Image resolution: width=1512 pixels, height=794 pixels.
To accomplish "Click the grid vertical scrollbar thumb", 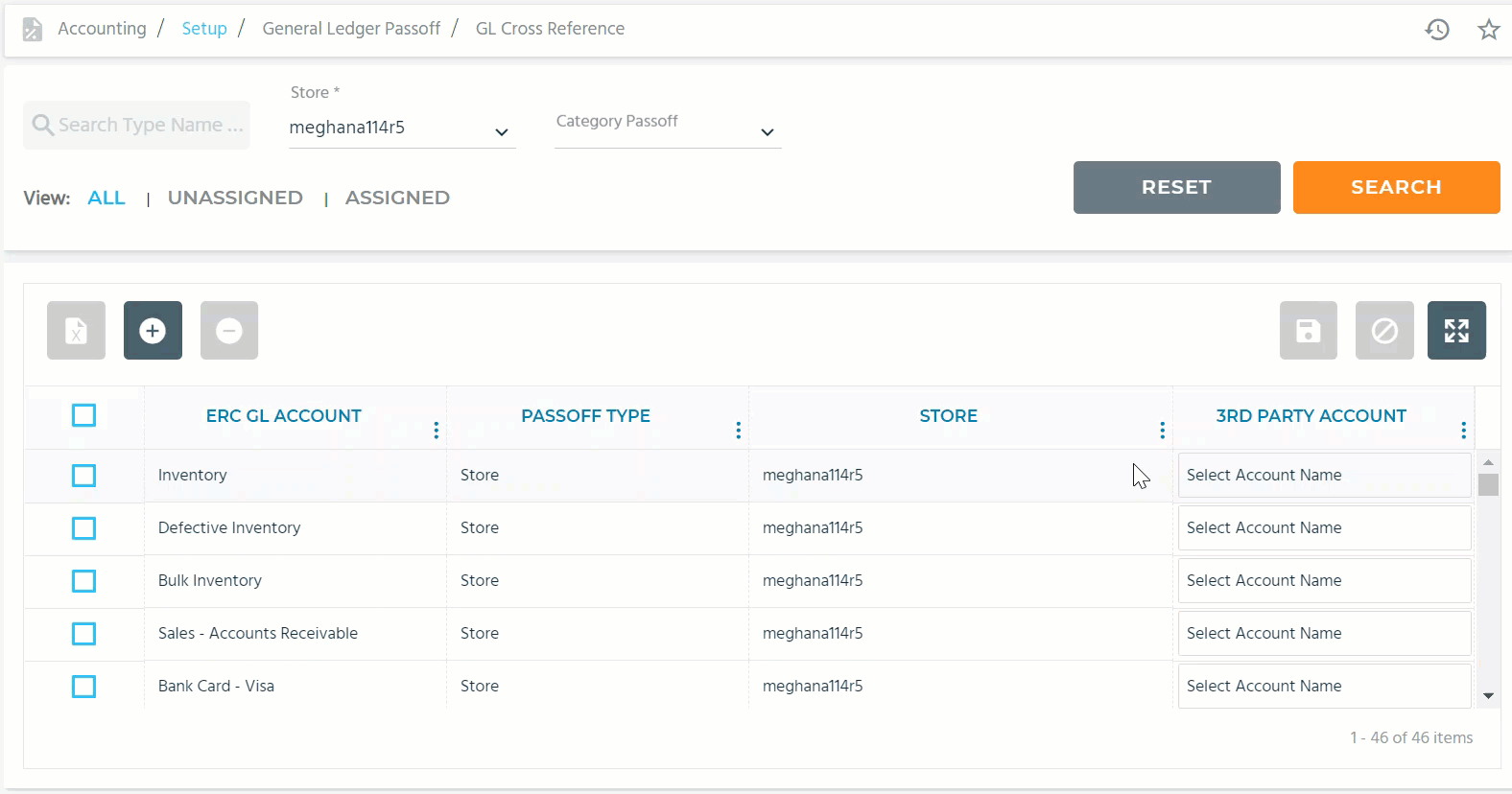I will point(1488,484).
